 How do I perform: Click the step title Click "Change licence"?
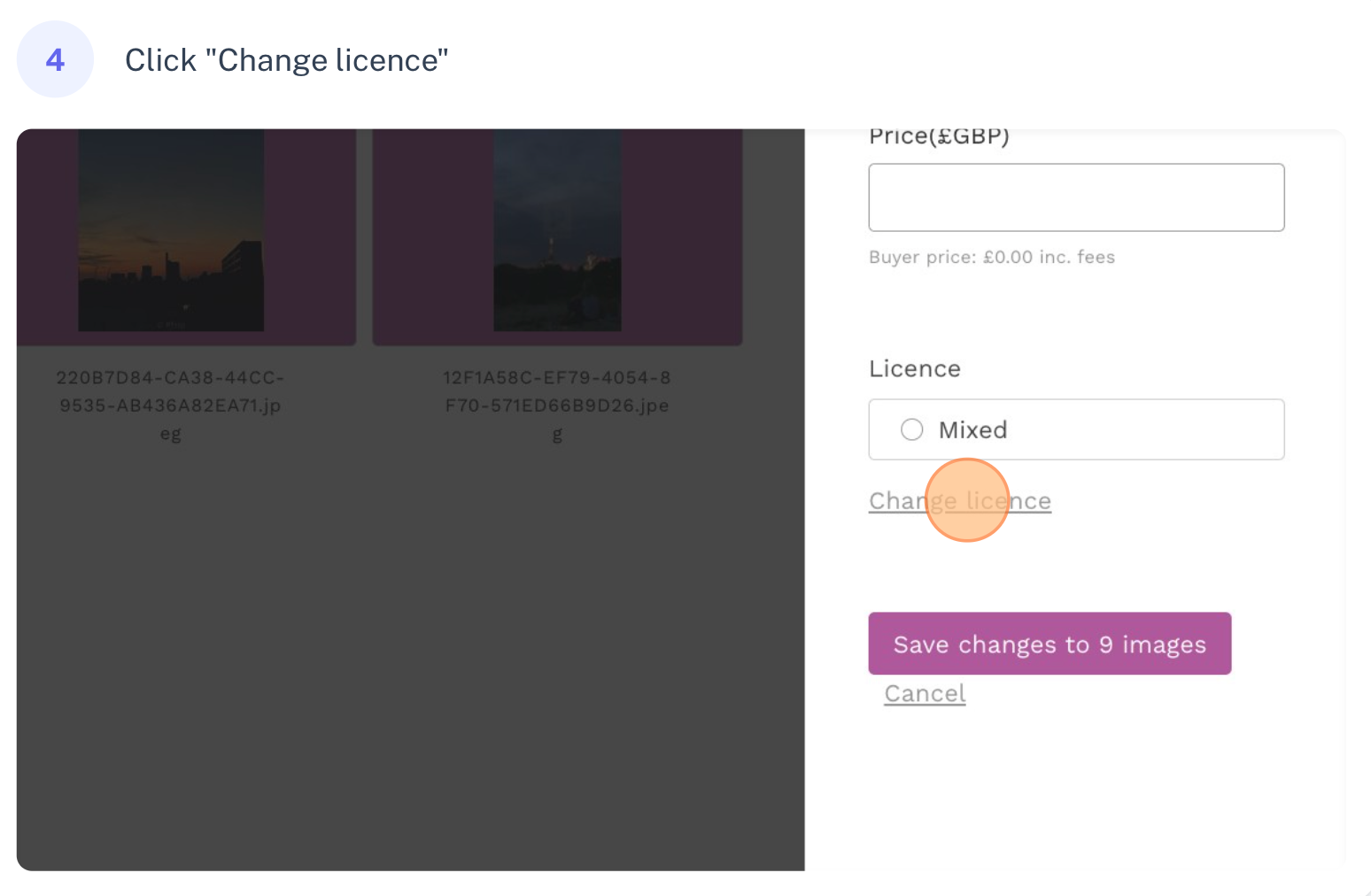pyautogui.click(x=287, y=60)
